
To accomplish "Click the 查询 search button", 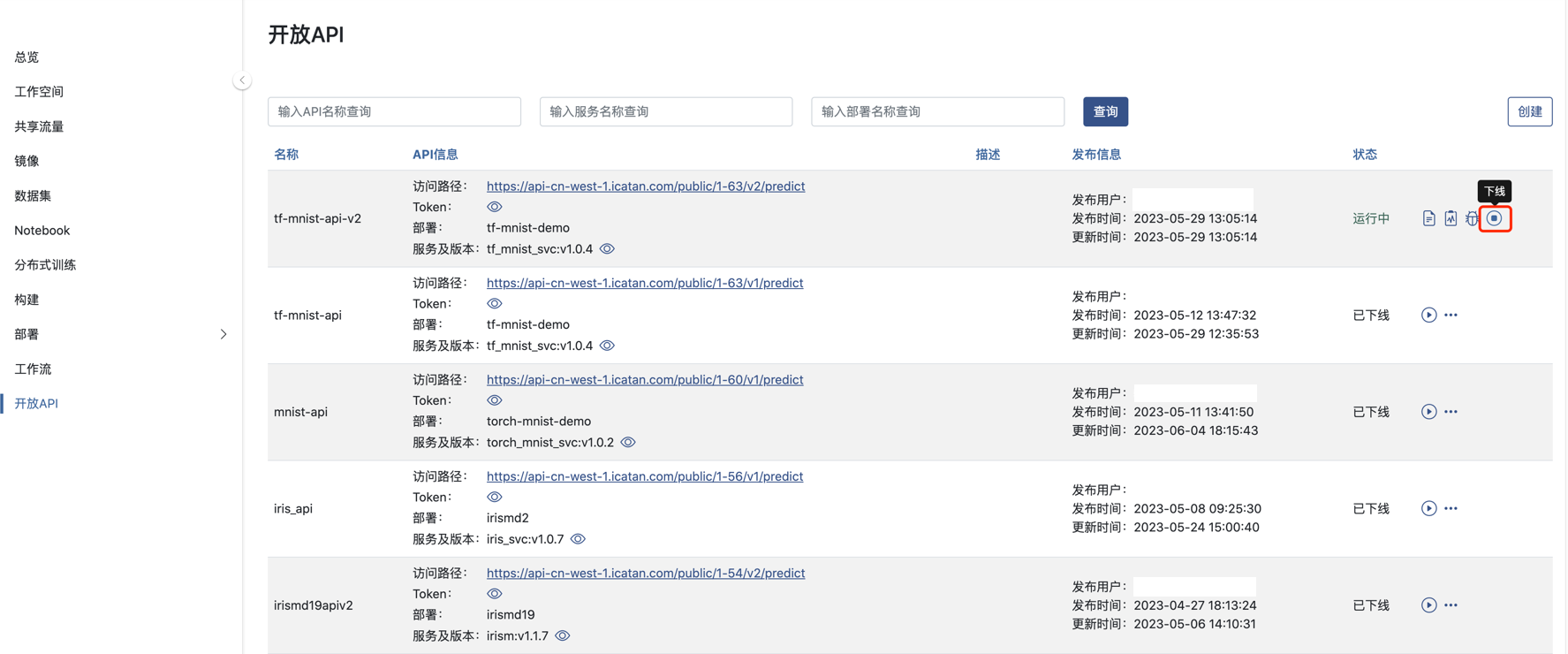I will (1105, 111).
